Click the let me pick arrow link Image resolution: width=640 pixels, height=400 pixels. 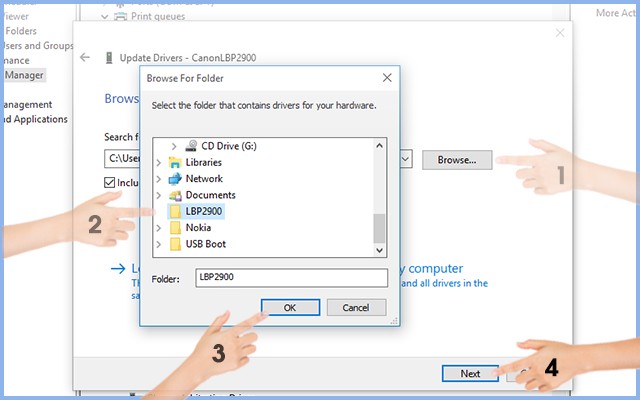point(118,269)
